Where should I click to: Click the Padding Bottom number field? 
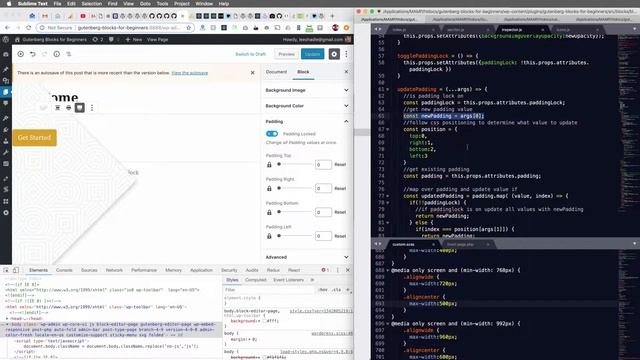(x=323, y=212)
